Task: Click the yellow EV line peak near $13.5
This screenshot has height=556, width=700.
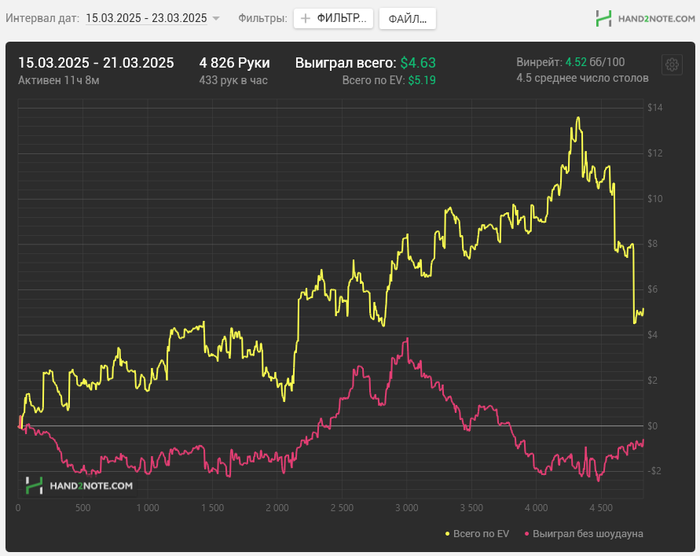Action: pyautogui.click(x=579, y=118)
